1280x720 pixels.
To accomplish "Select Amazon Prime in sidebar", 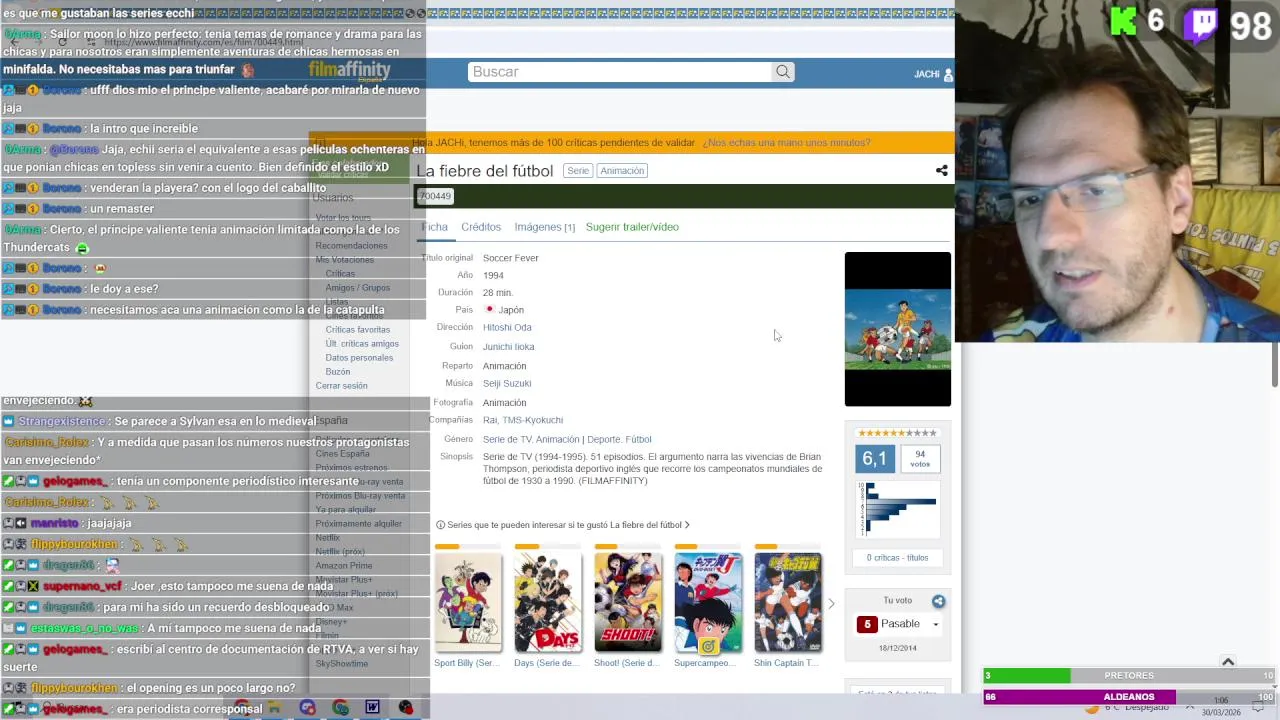I will pyautogui.click(x=343, y=566).
